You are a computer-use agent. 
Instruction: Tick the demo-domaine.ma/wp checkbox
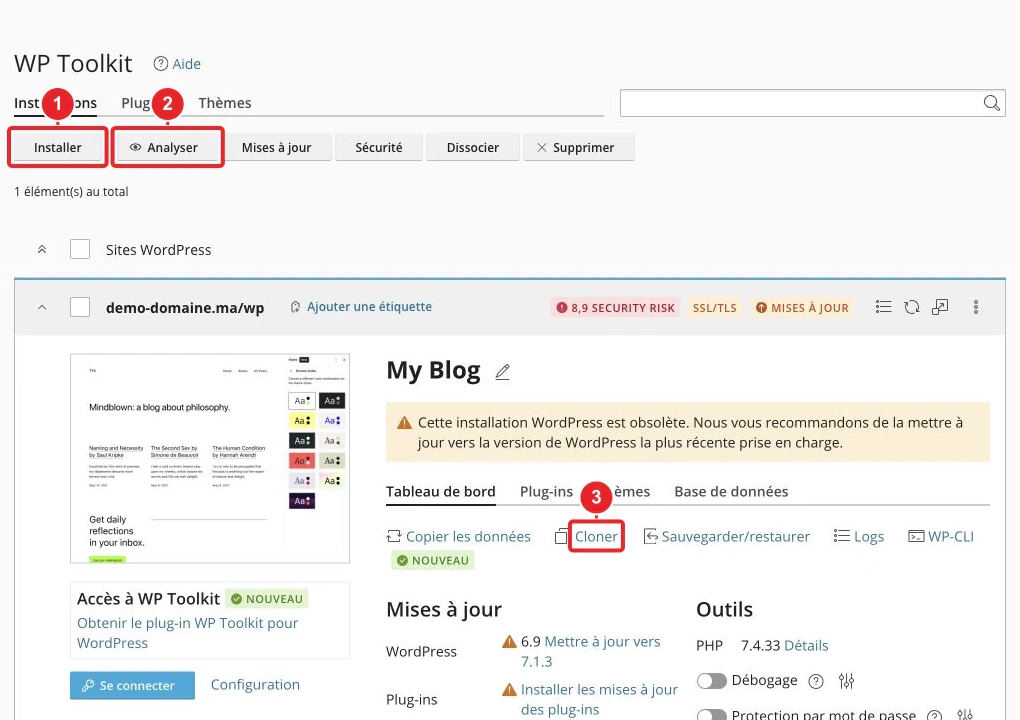click(x=80, y=307)
